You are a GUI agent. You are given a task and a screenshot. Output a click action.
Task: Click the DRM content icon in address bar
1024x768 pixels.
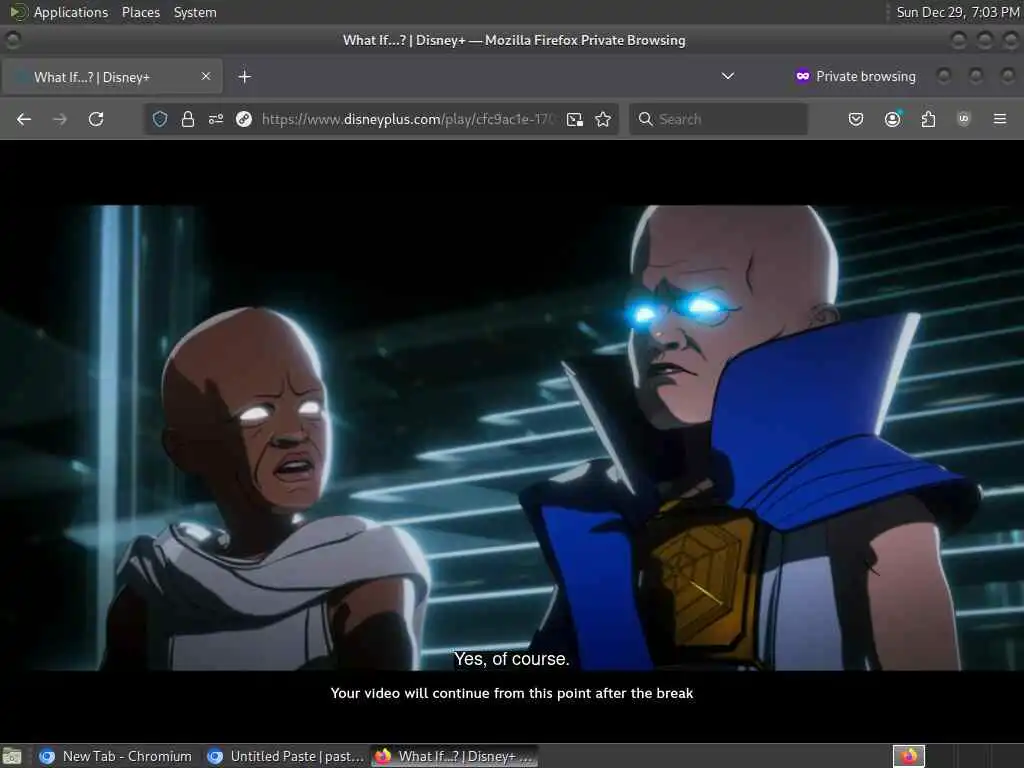(x=244, y=119)
